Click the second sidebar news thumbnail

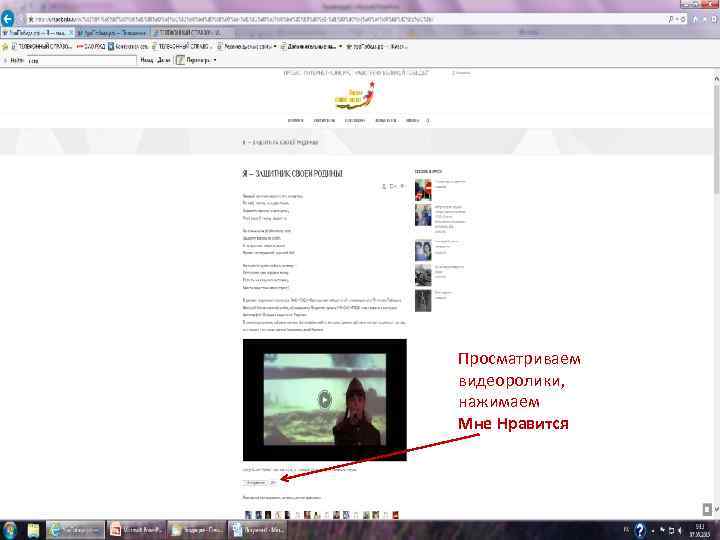[x=423, y=215]
